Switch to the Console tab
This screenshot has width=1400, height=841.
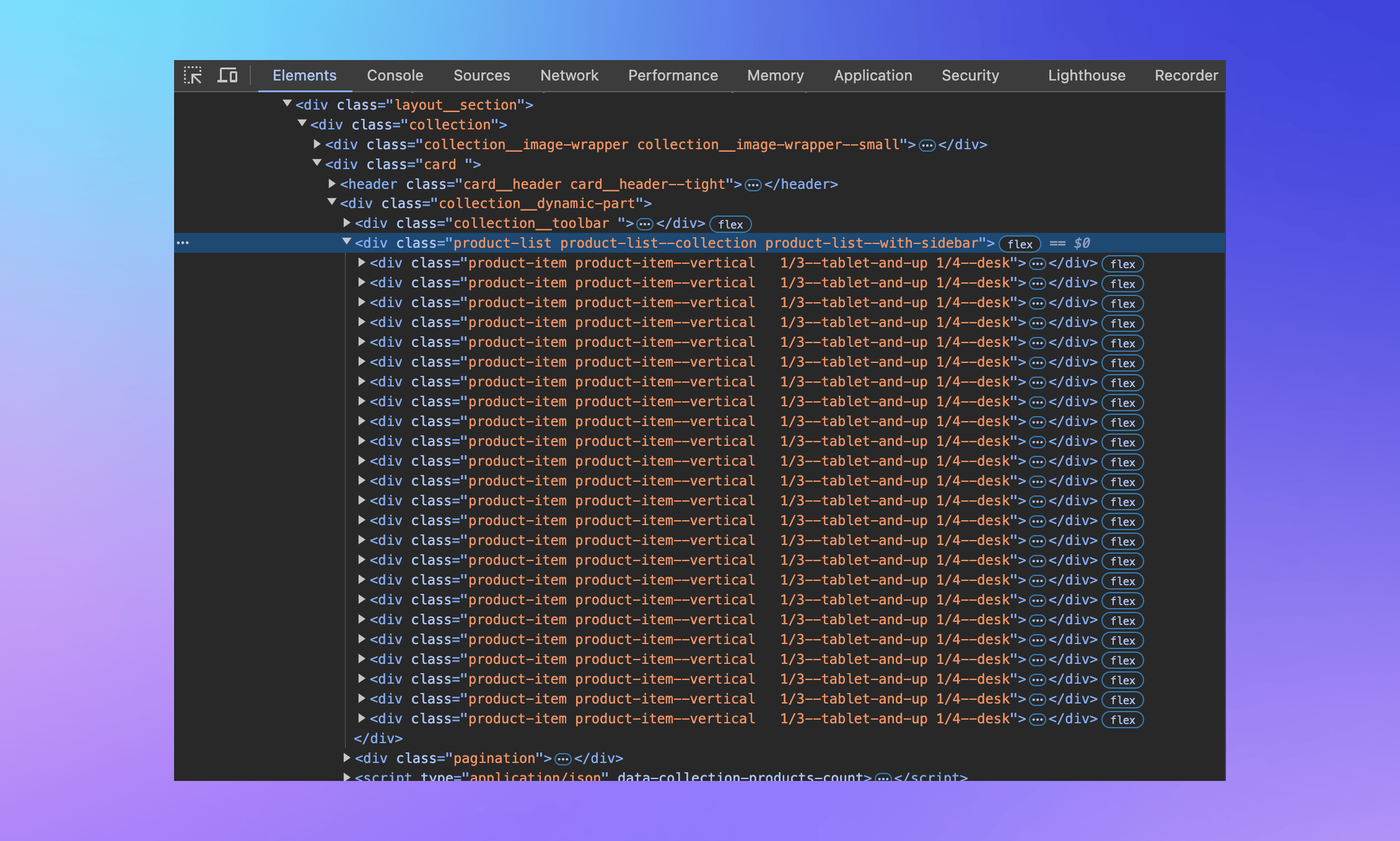pos(395,76)
